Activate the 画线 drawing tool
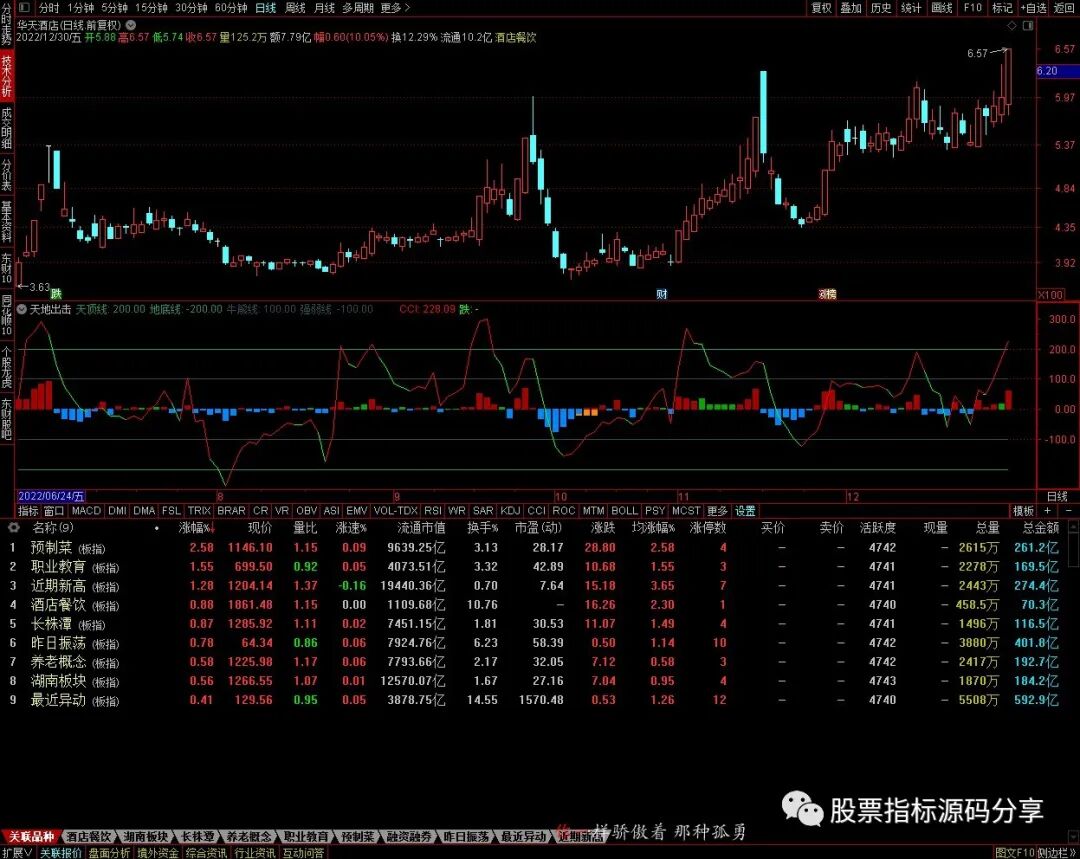 [942, 8]
